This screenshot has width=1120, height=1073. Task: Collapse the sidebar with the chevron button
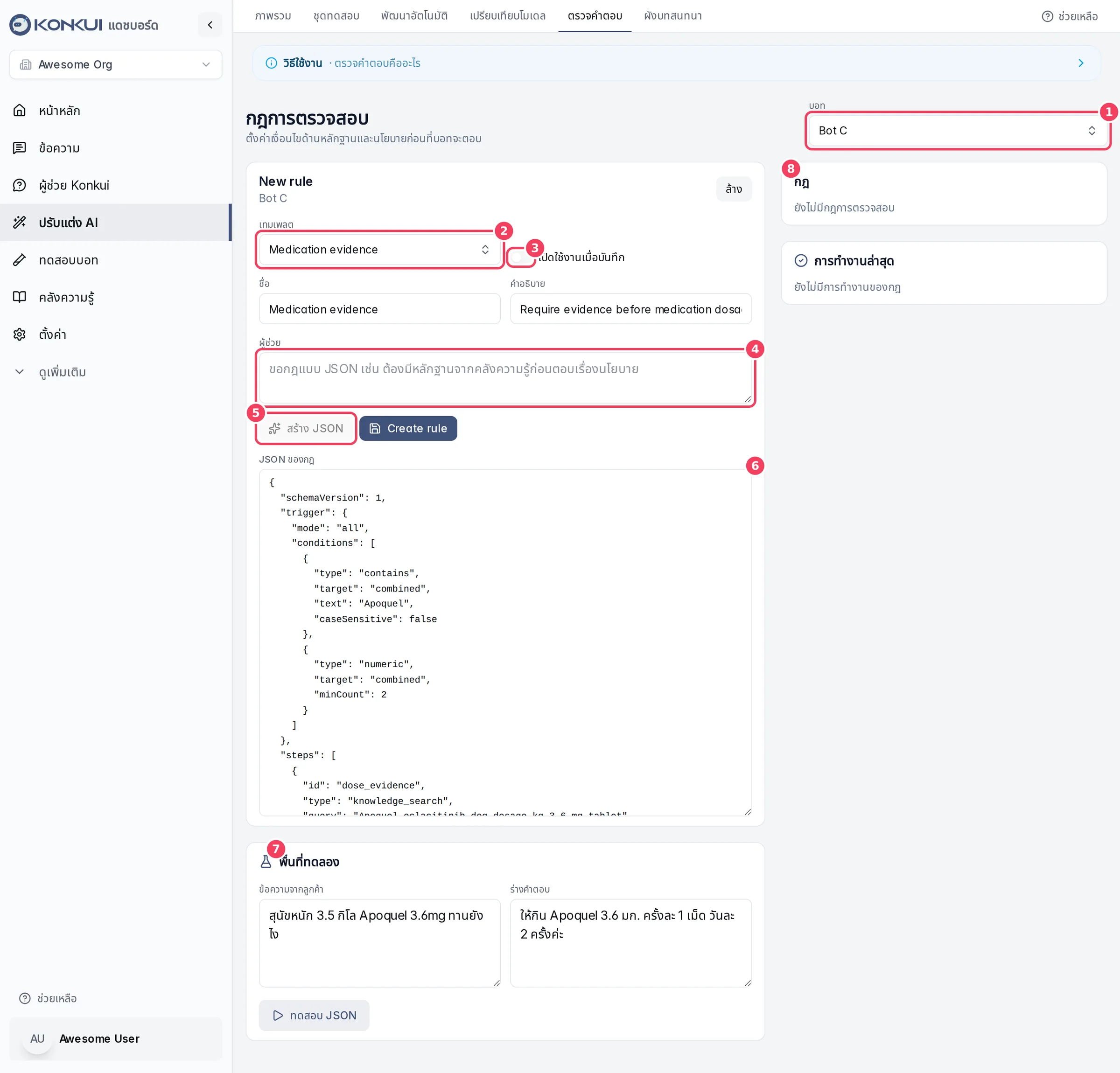210,25
